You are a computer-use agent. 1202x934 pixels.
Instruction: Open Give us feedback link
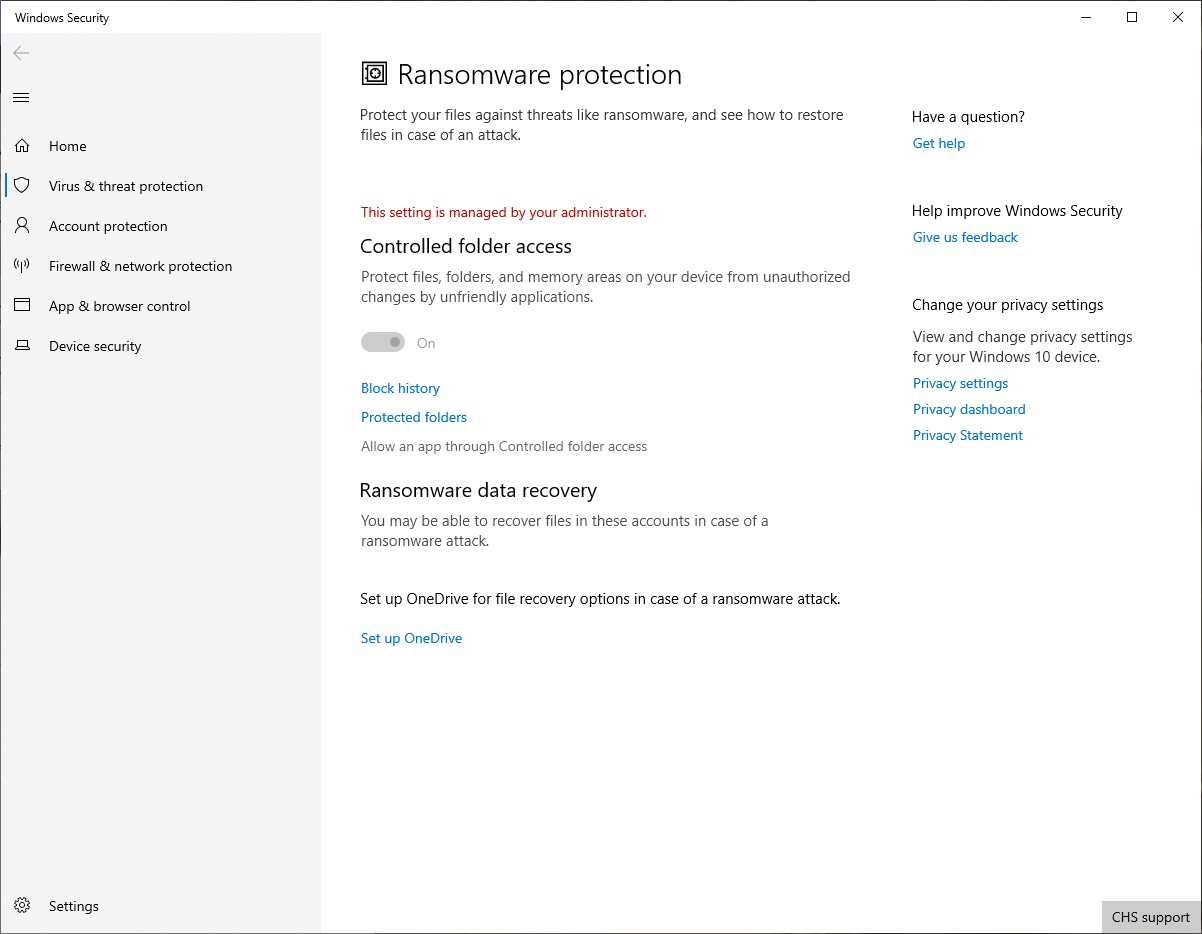pos(965,237)
